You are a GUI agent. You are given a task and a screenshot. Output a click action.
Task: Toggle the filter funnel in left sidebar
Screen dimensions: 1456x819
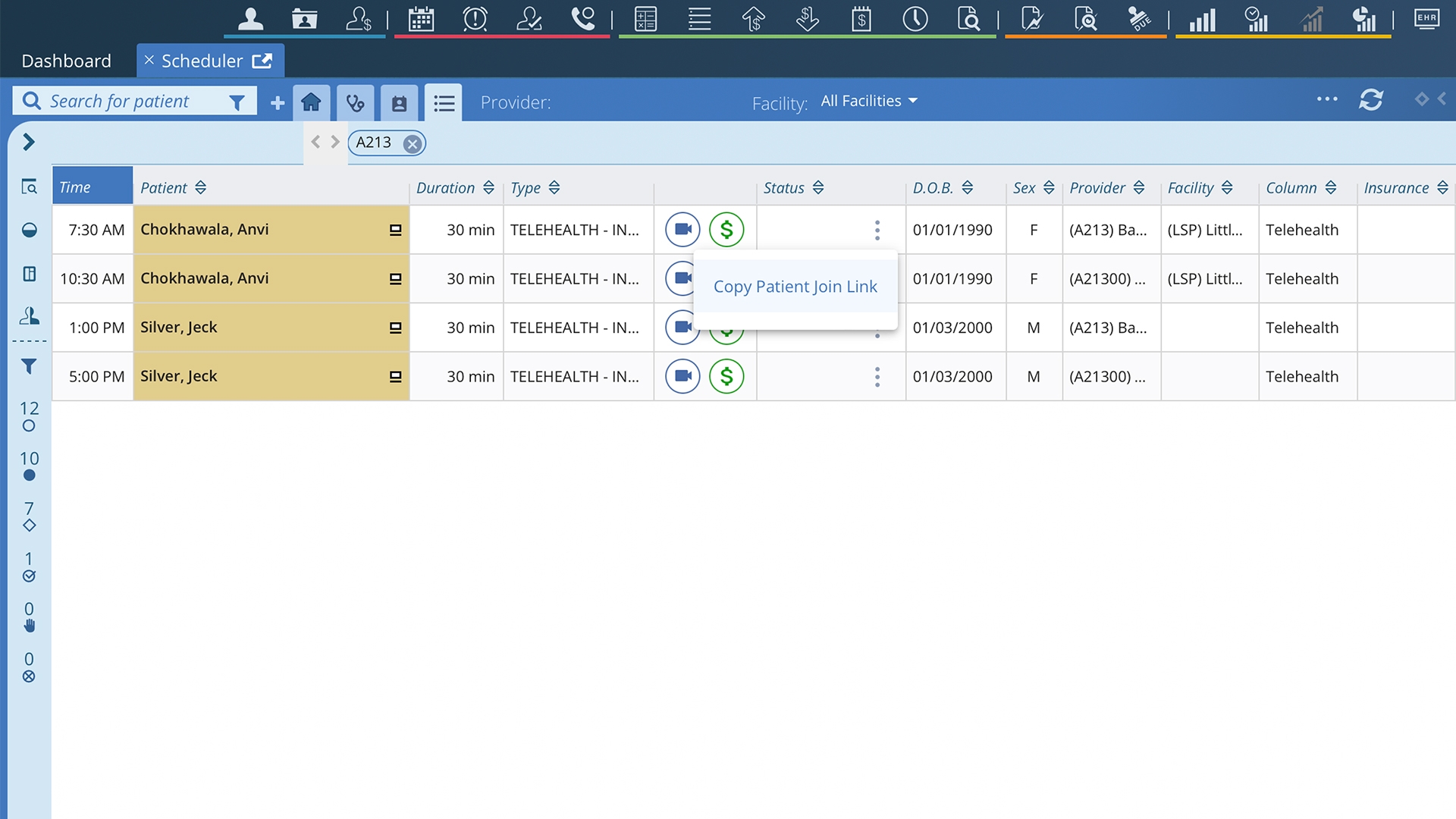(x=29, y=366)
